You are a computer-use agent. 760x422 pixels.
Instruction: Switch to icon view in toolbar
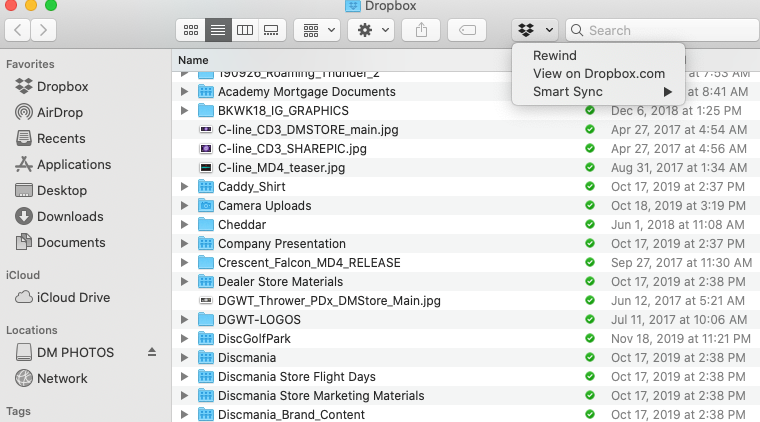[190, 30]
